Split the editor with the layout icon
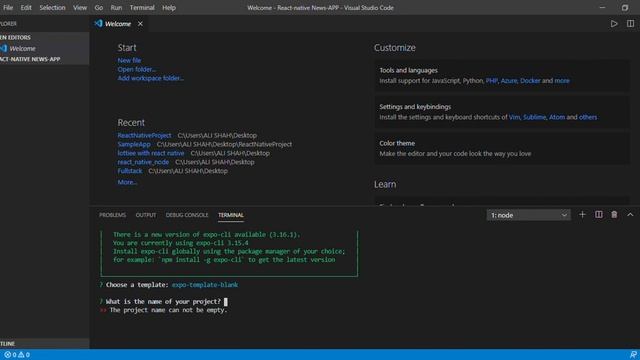640x360 pixels. 630,24
